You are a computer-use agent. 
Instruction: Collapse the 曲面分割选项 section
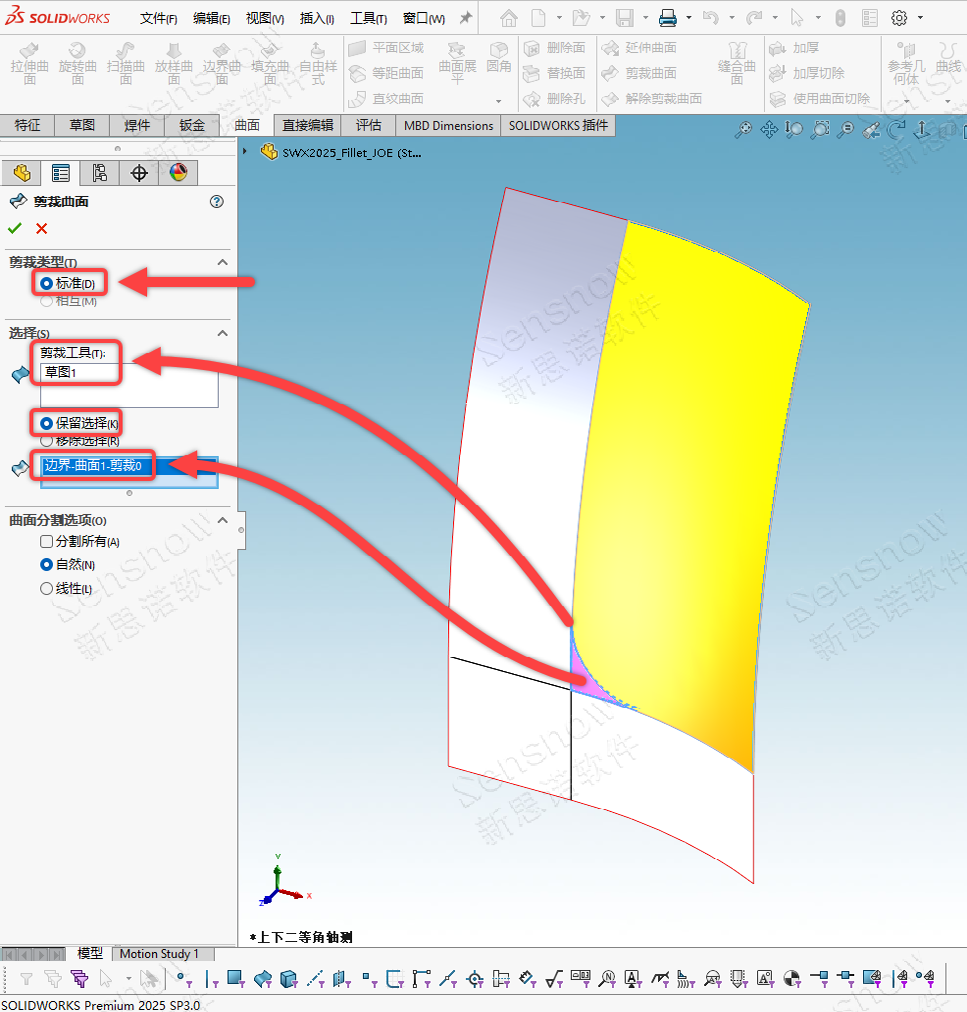222,520
